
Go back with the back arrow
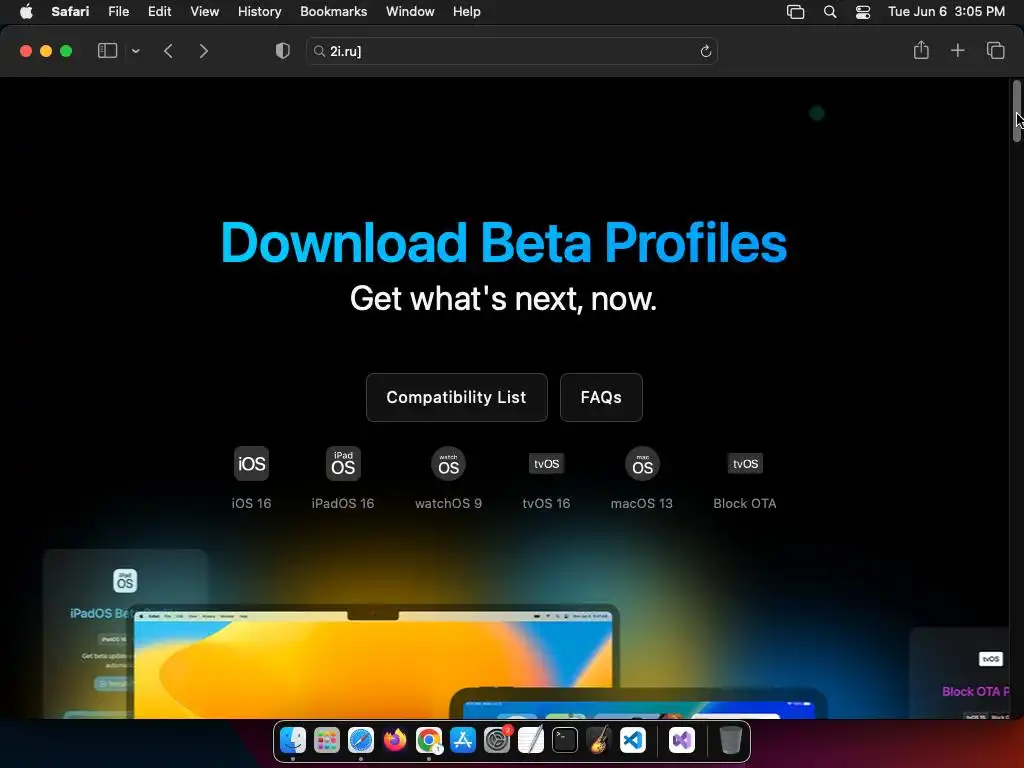pyautogui.click(x=168, y=51)
